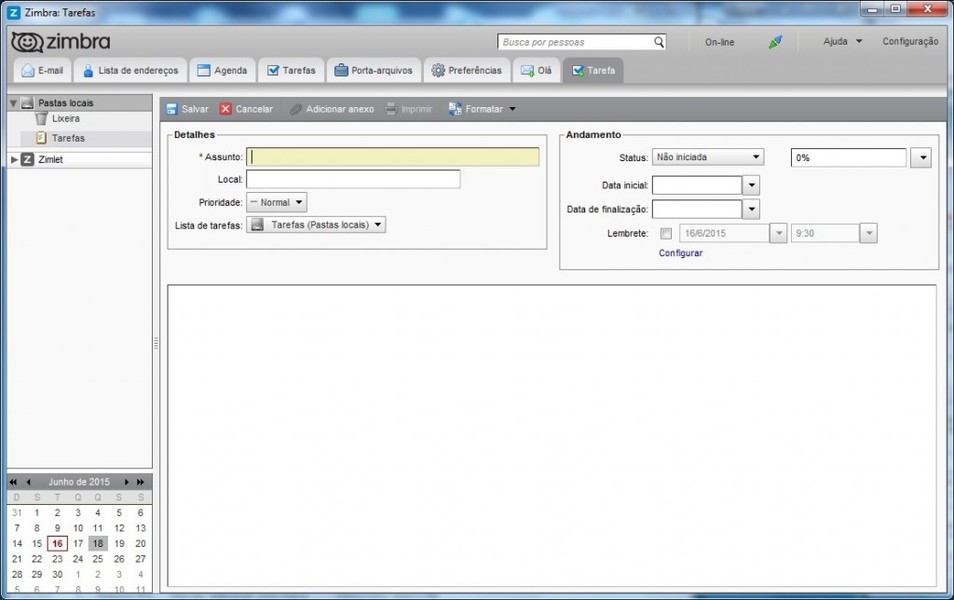Select day 13 in mini calendar
Screen dimensions: 954x600
pos(141,528)
